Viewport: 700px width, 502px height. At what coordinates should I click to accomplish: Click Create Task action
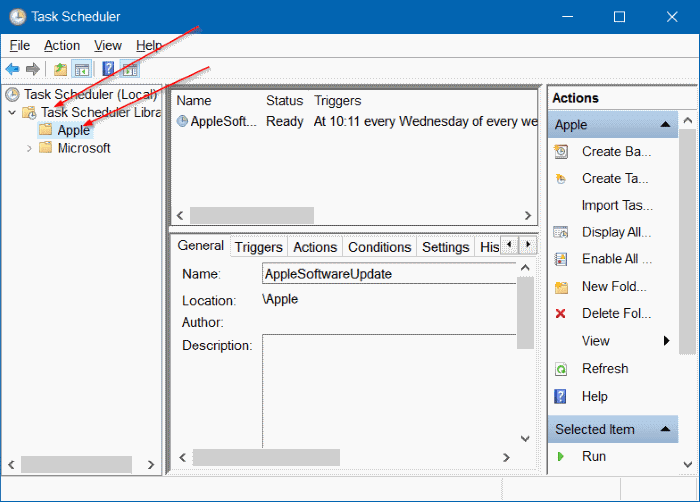point(613,179)
